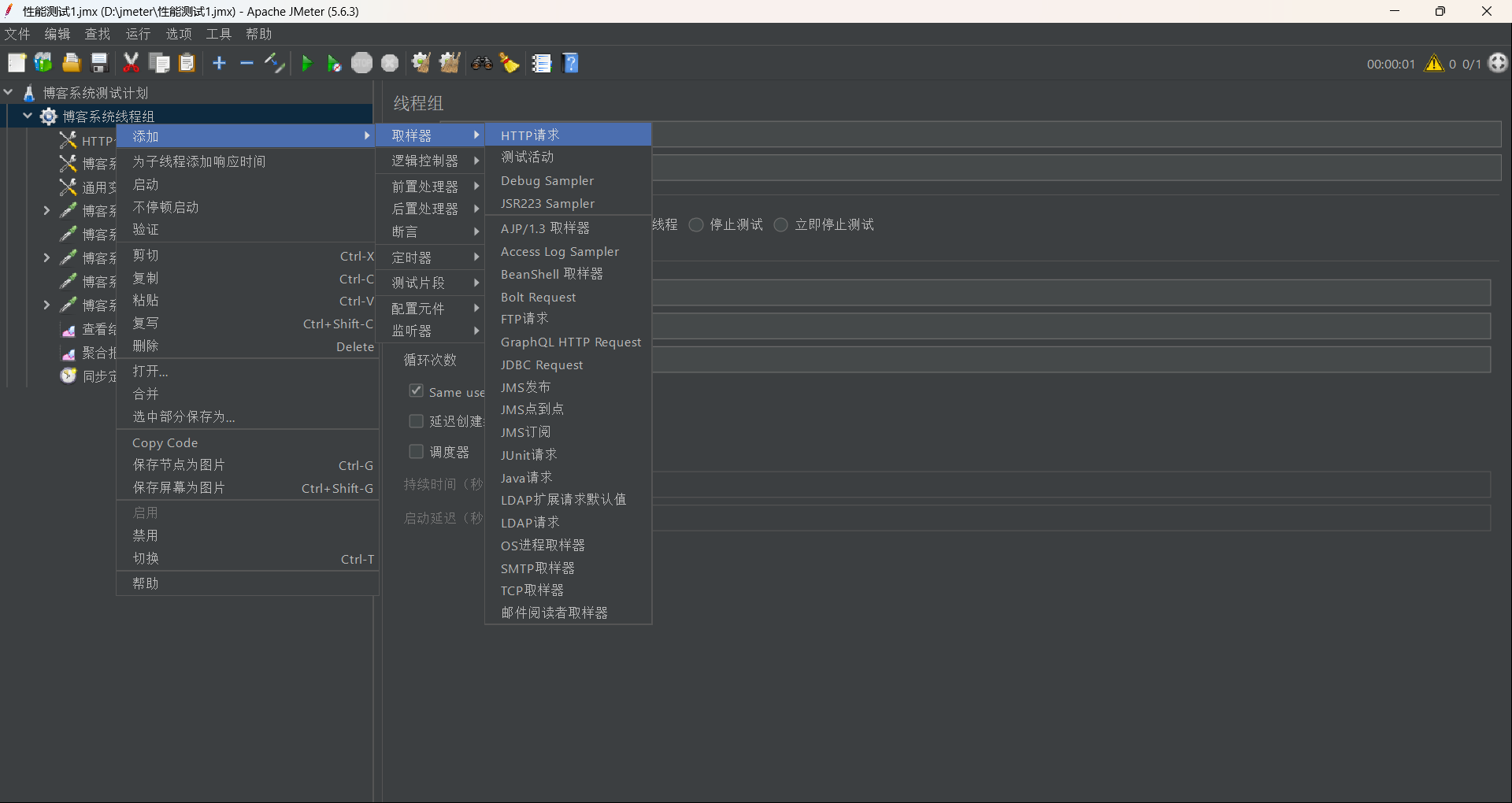Open the 逻辑控制器 submenu
Viewport: 1512px width, 803px height.
431,161
